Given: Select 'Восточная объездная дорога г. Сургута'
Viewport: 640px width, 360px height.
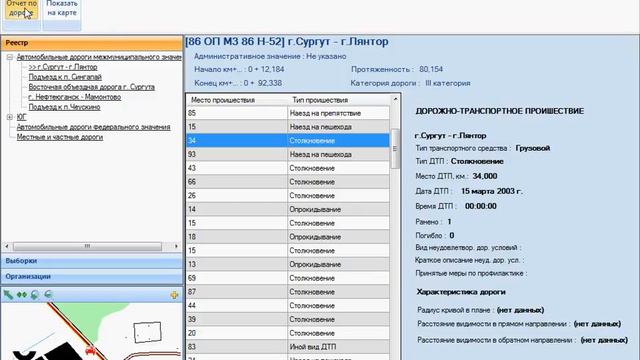Looking at the screenshot, I should [91, 87].
